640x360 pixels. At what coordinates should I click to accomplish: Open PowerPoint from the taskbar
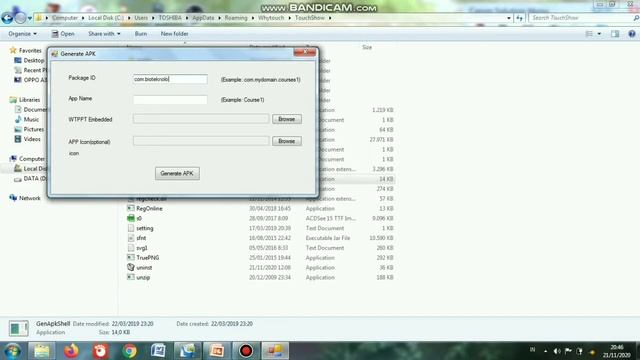point(217,351)
